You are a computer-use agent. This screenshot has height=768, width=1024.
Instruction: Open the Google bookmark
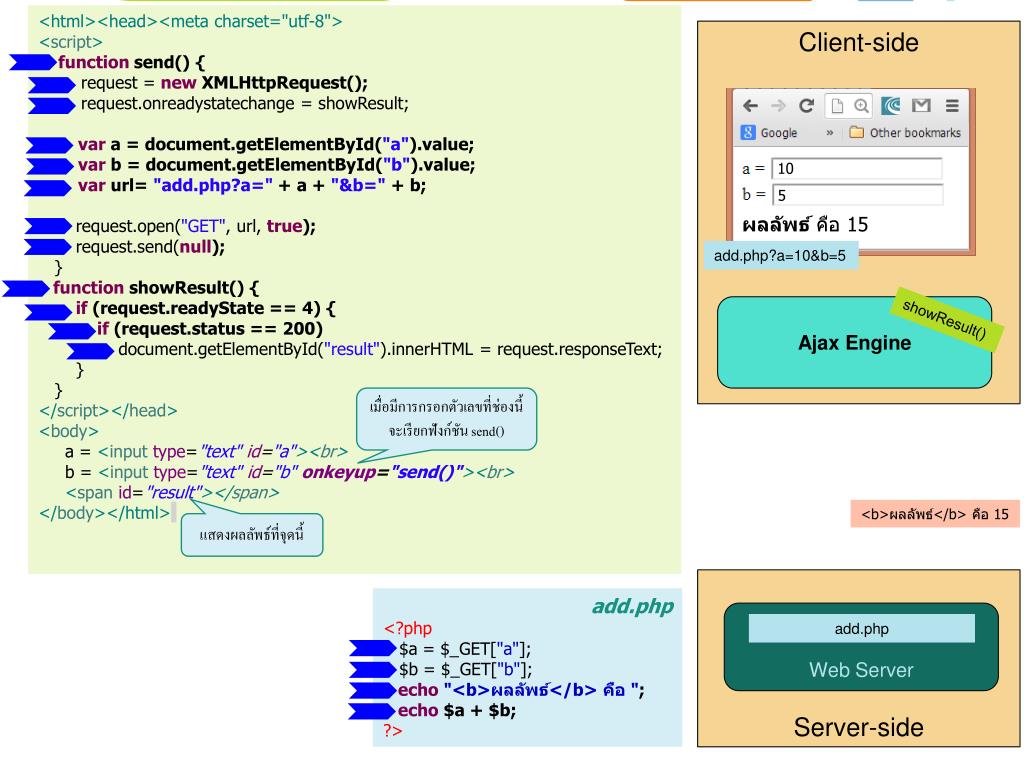coord(769,133)
